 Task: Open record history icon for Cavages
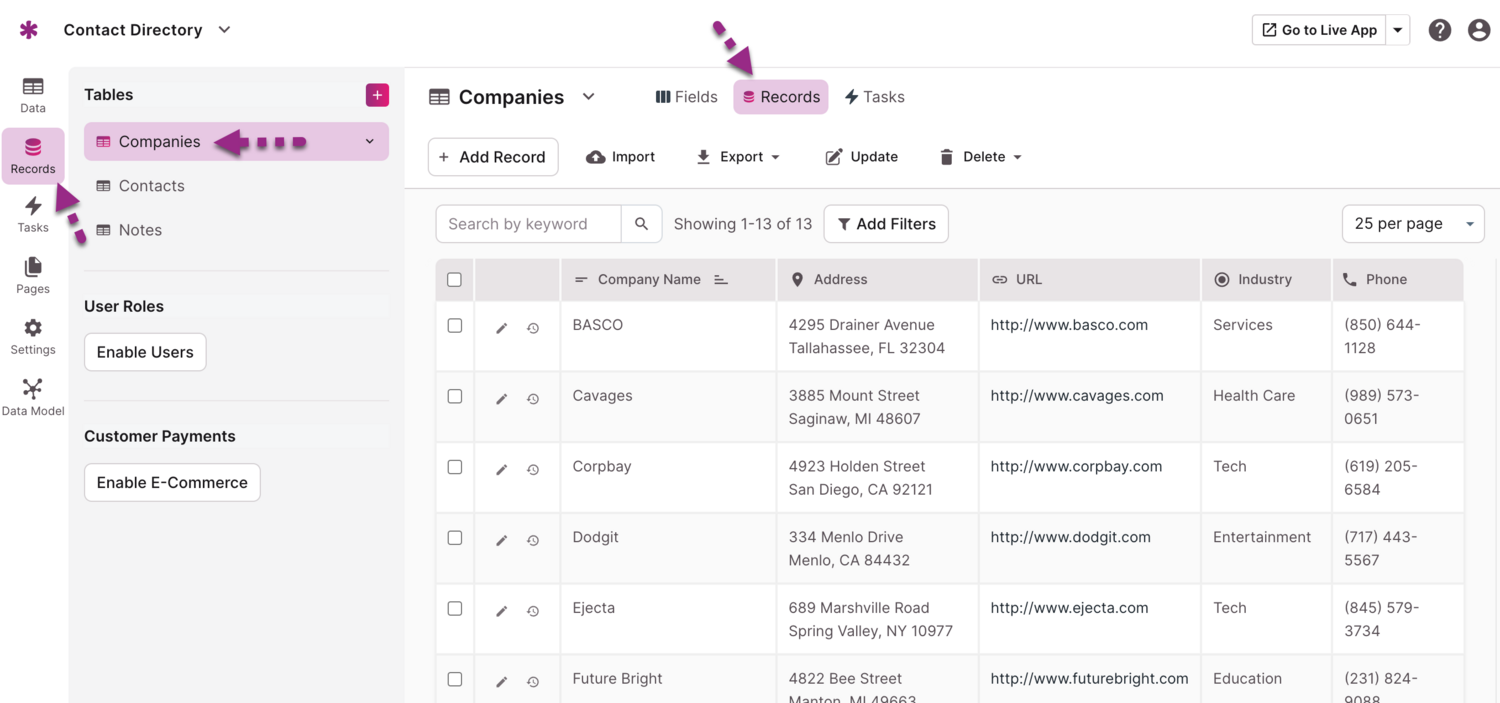click(533, 399)
